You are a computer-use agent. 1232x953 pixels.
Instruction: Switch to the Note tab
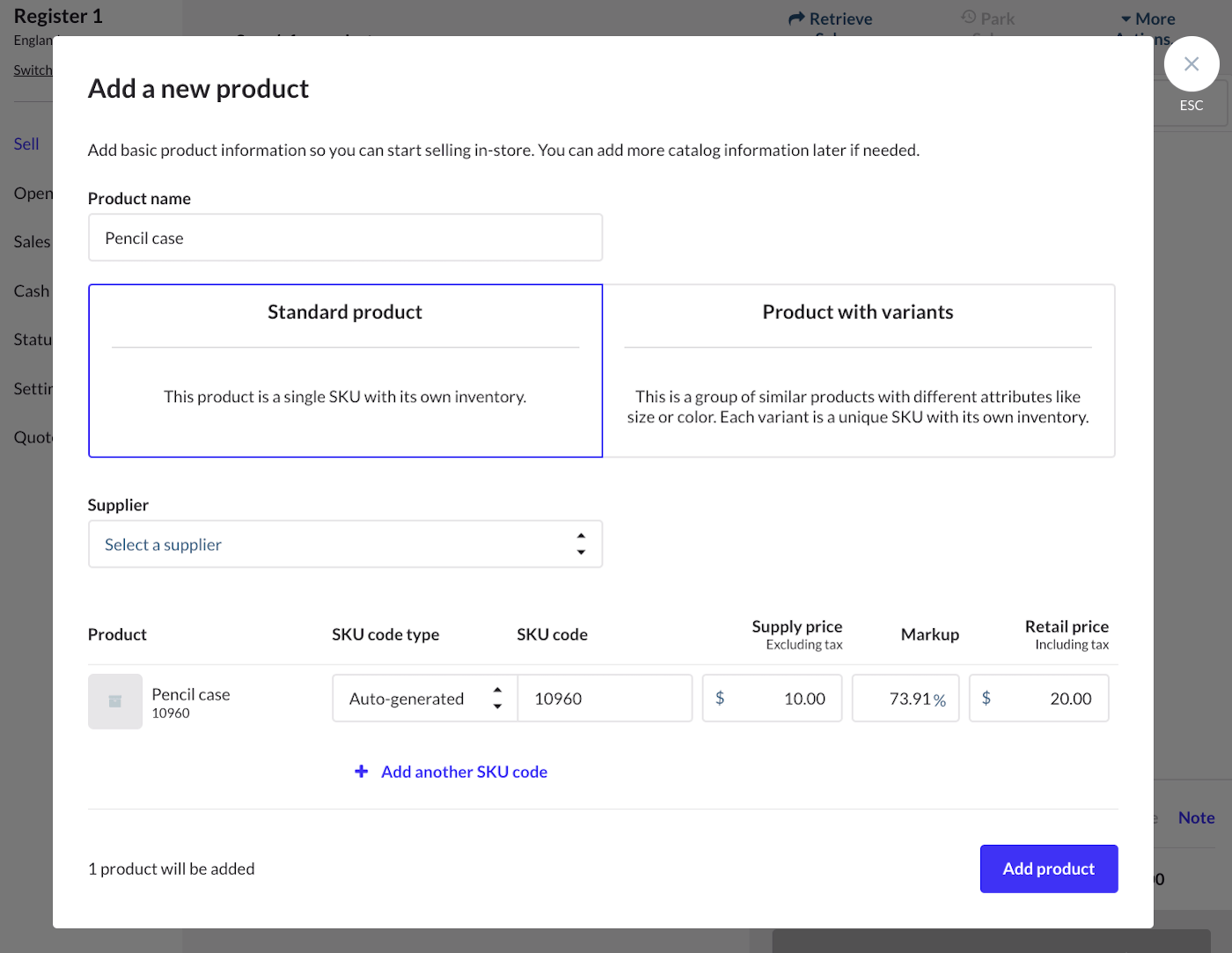tap(1196, 817)
